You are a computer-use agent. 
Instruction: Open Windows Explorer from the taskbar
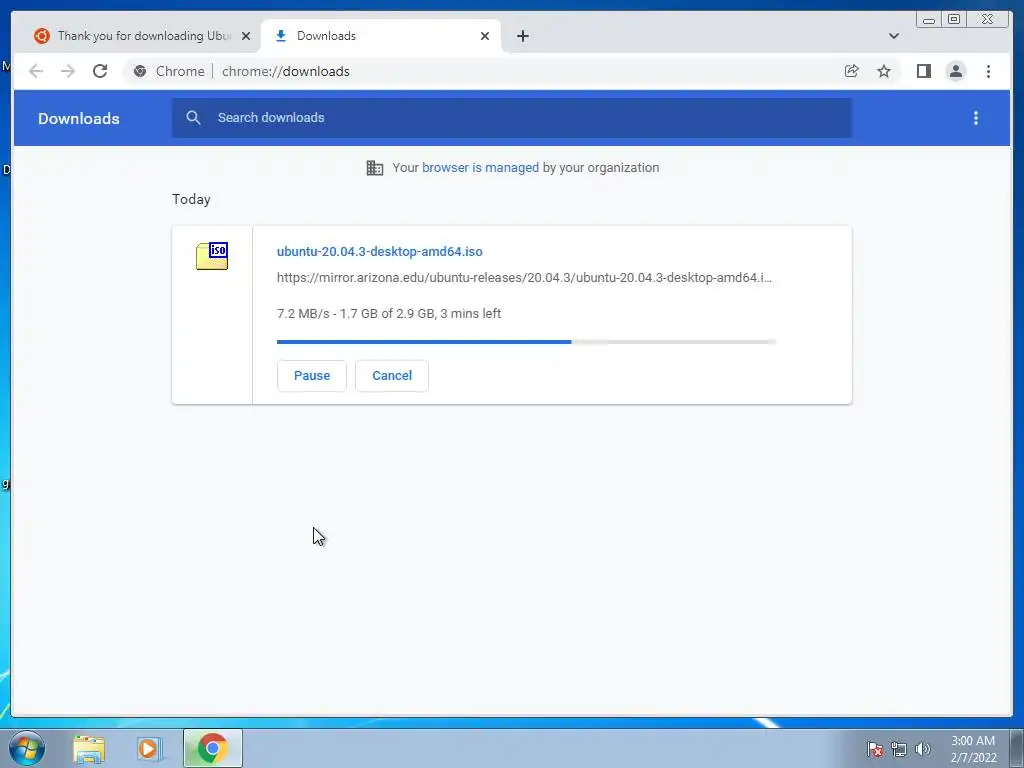[89, 749]
